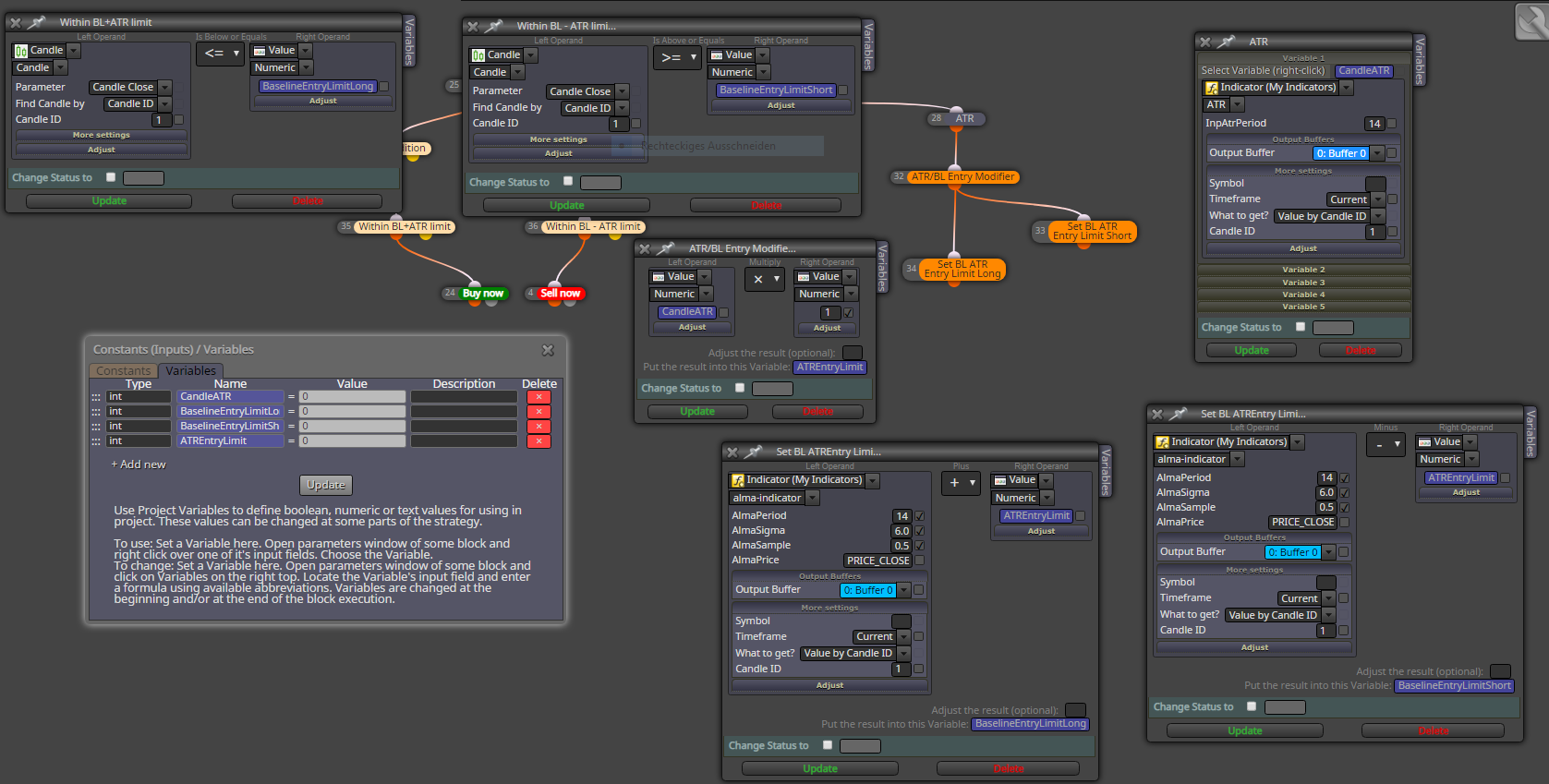The height and width of the screenshot is (784, 1549).
Task: Click Delete in the ATR/BL Entry Modifier panel
Action: pyautogui.click(x=817, y=412)
